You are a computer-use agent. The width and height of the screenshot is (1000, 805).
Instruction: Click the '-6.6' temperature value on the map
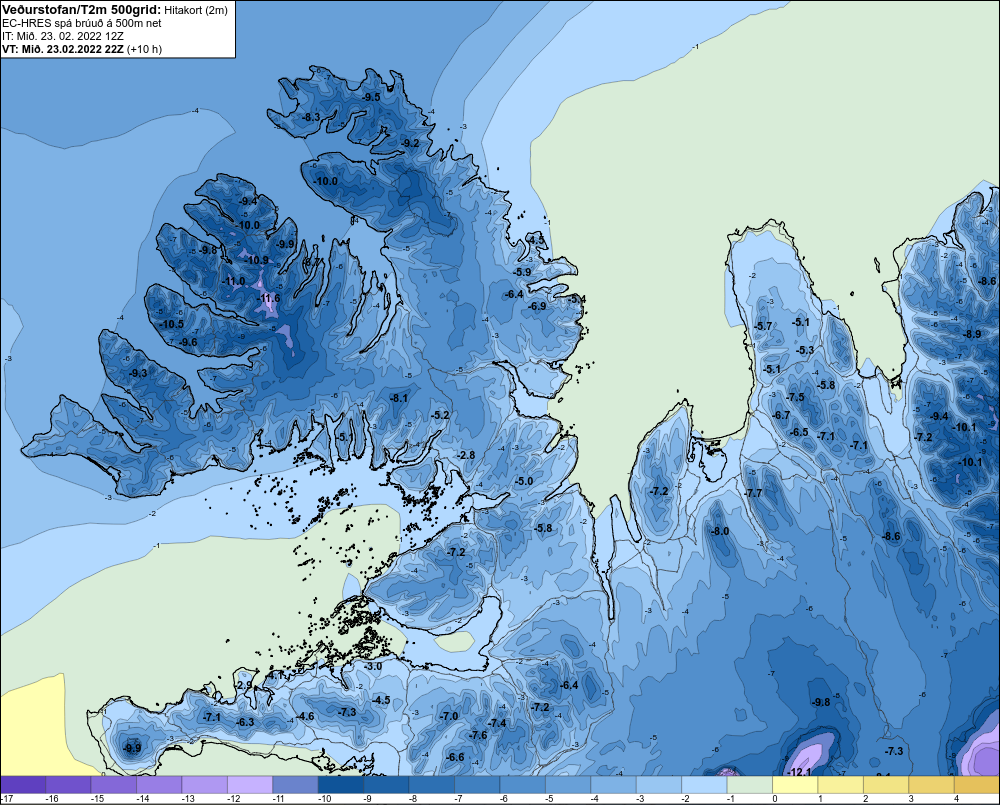point(455,758)
